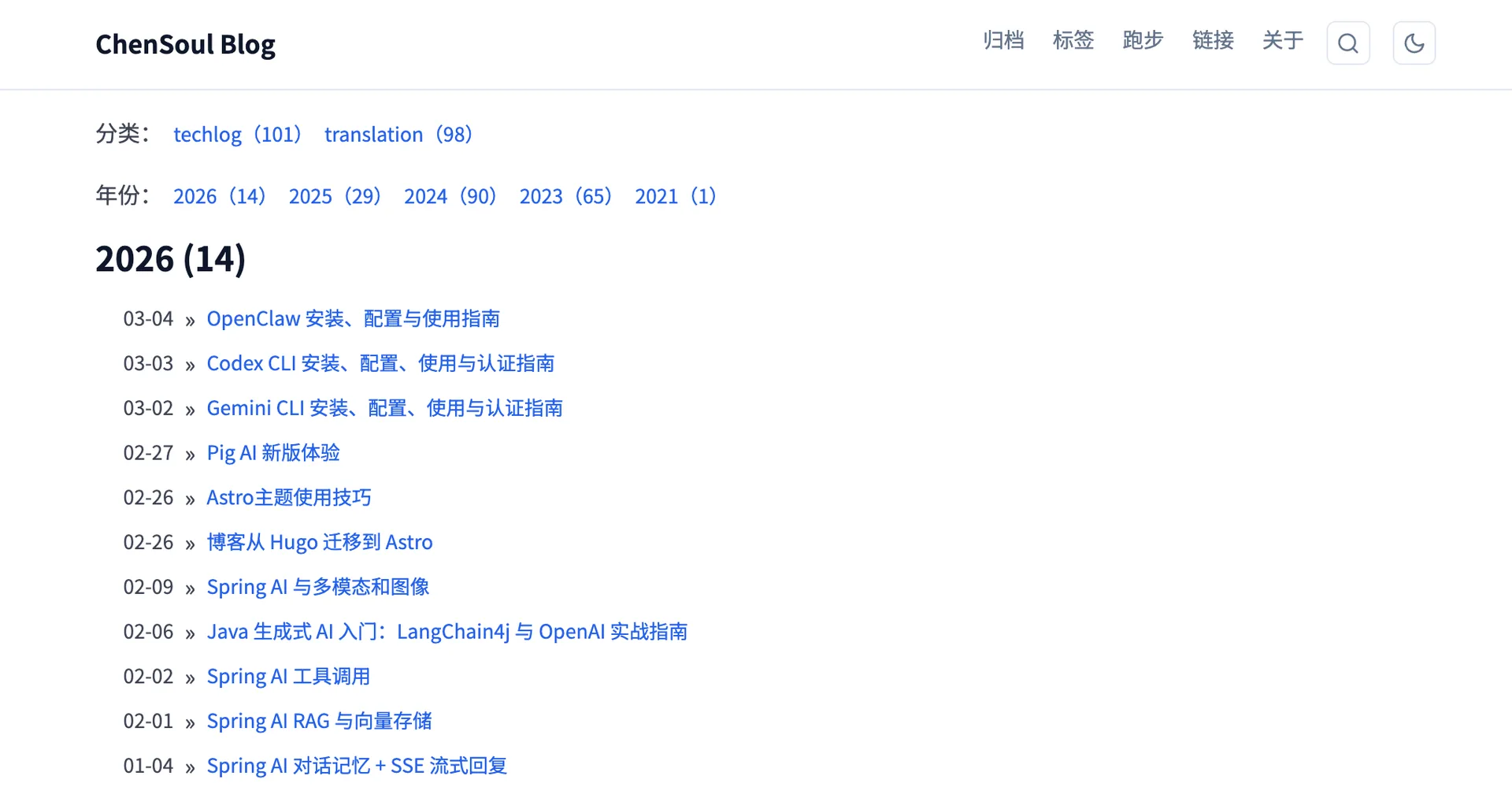Toggle dark mode with the moon icon
This screenshot has height=787, width=1512.
click(x=1414, y=43)
